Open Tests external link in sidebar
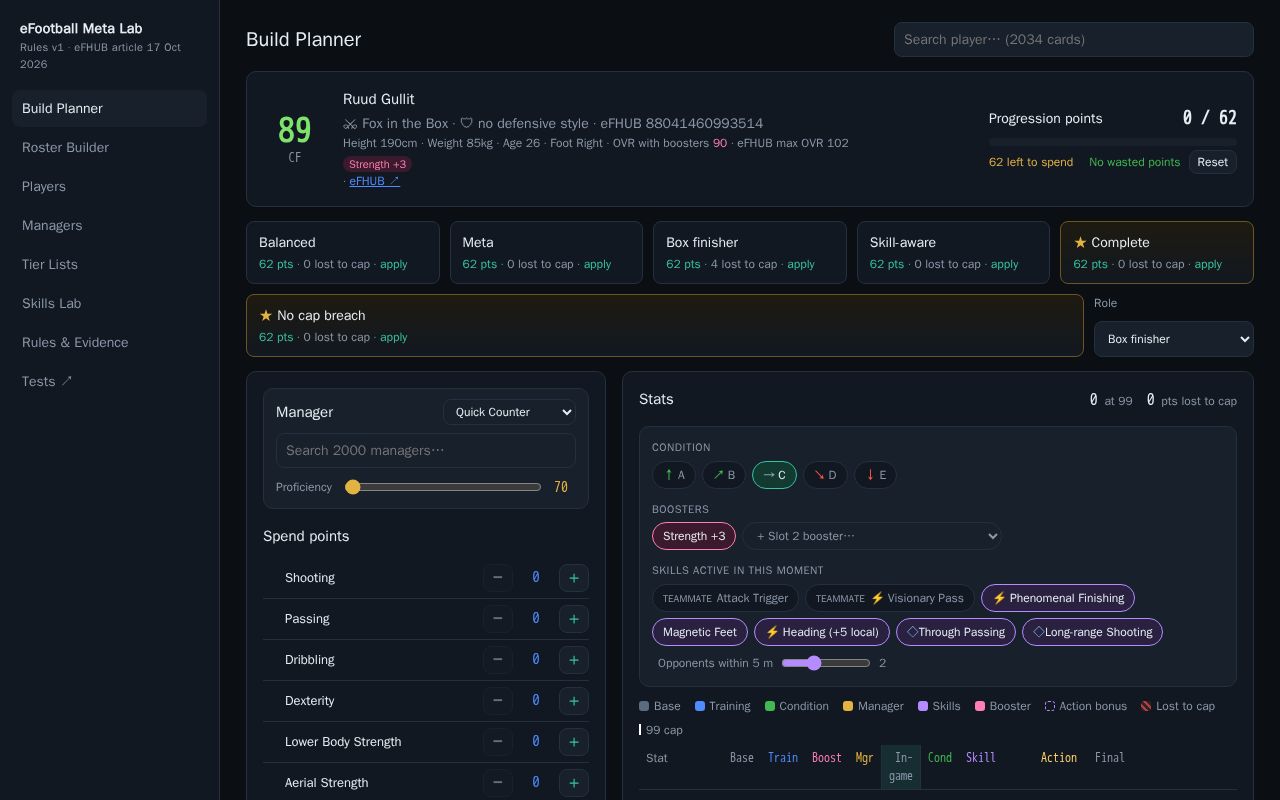1280x800 pixels. pos(109,381)
